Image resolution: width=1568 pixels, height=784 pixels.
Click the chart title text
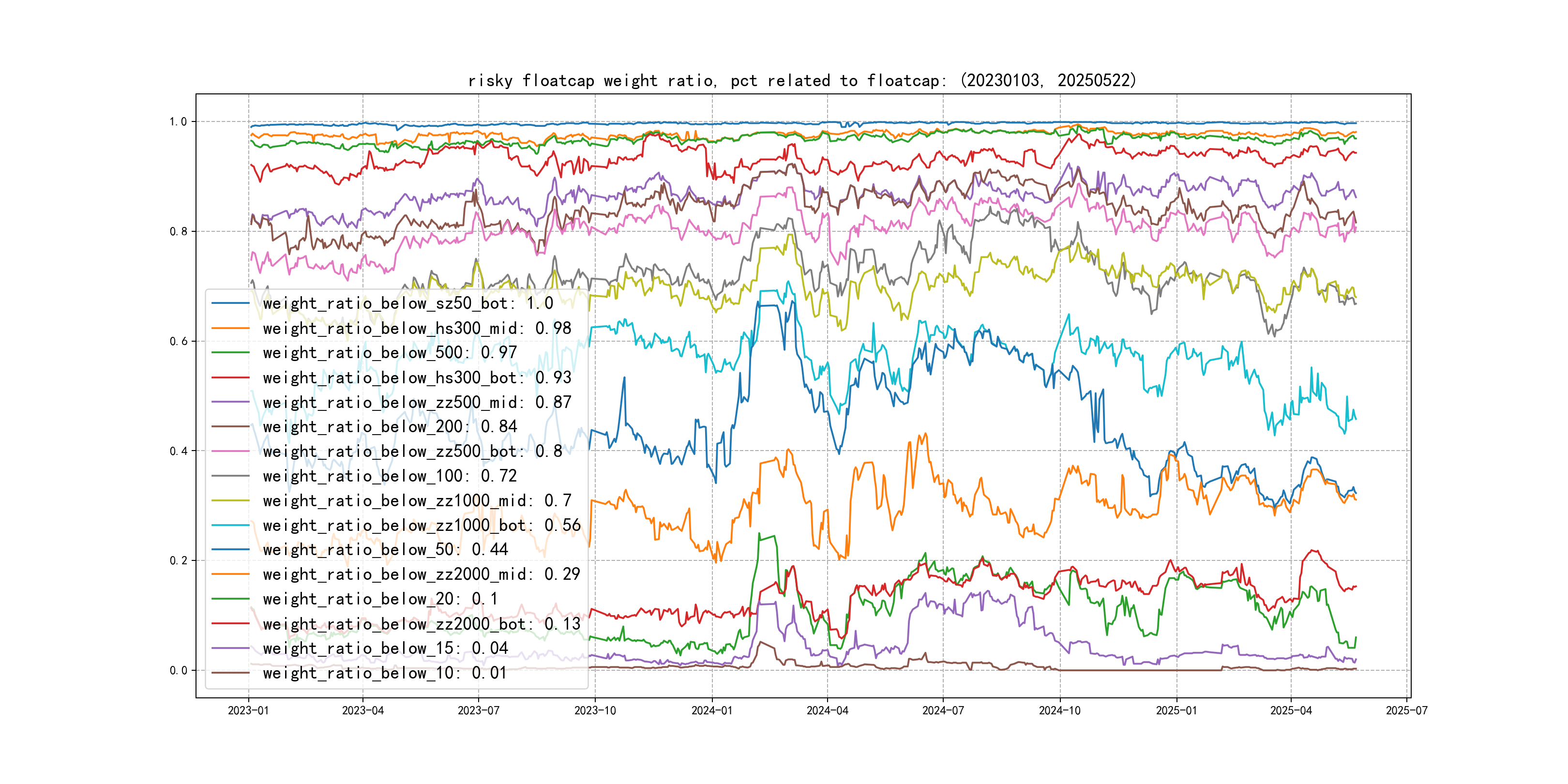[801, 80]
